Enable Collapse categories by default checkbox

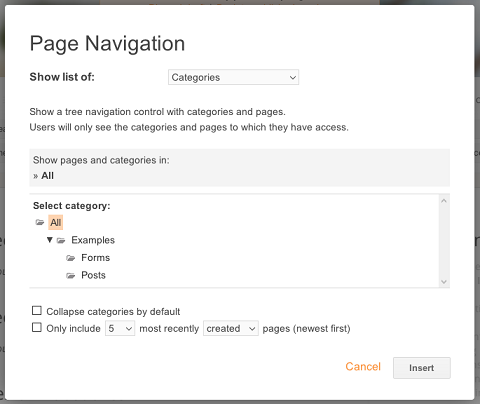37,311
